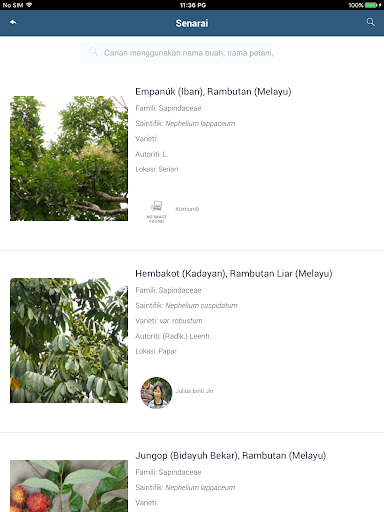Tap the Senarai header title
This screenshot has width=384, height=512.
pos(192,23)
